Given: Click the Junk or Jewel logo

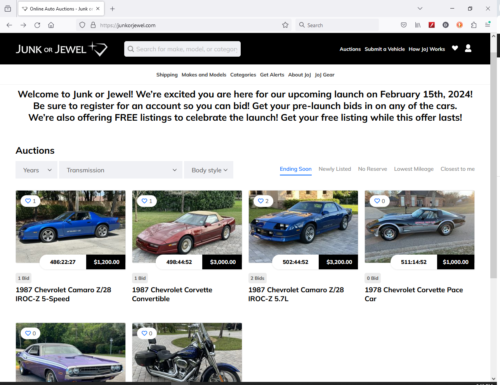Looking at the screenshot, I should click(62, 49).
